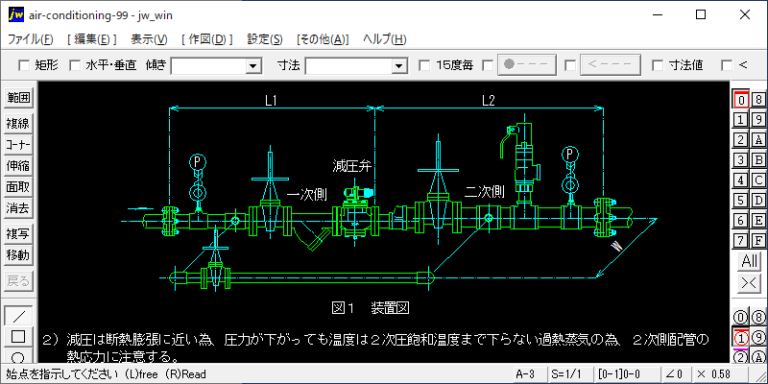Open the ファイル(F) menu
Viewport: 768px width, 384px height.
31,39
